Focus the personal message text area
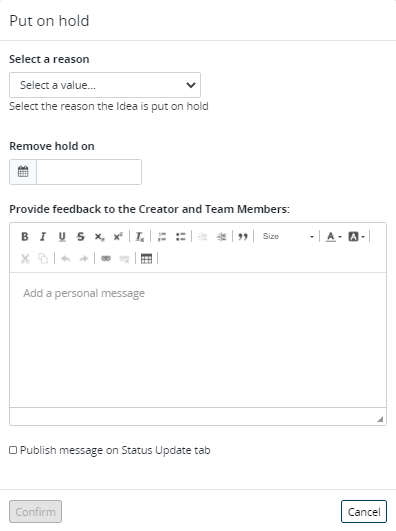This screenshot has height=531, width=396. 198,340
